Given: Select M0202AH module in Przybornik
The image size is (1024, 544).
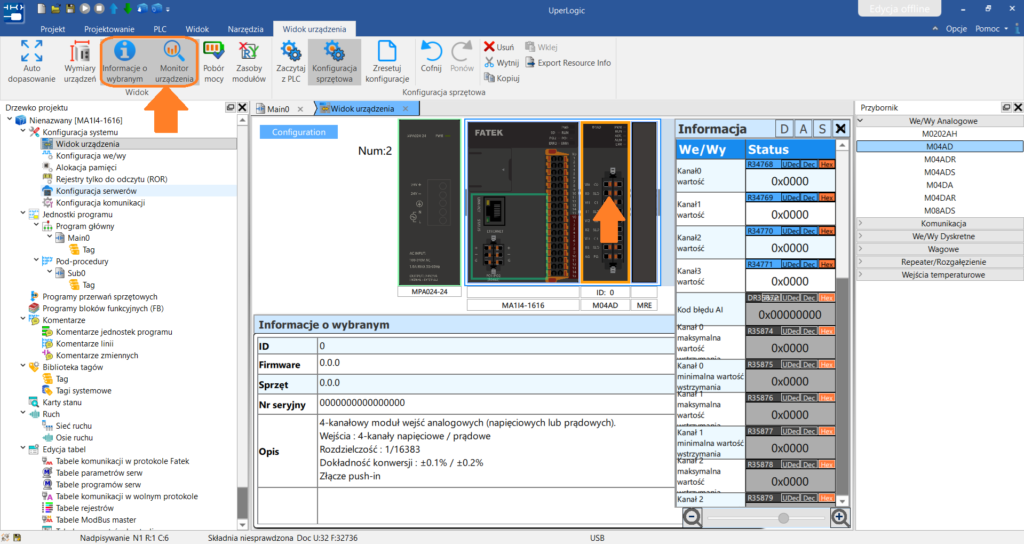Looking at the screenshot, I should coord(939,134).
